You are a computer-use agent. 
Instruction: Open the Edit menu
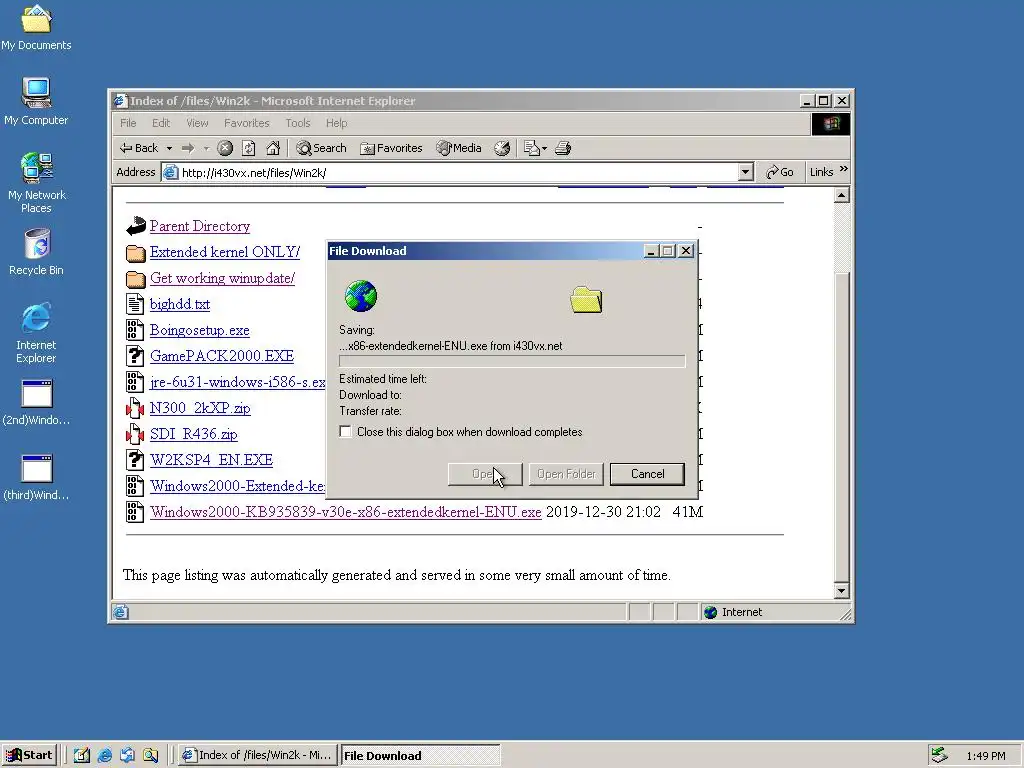pos(161,123)
